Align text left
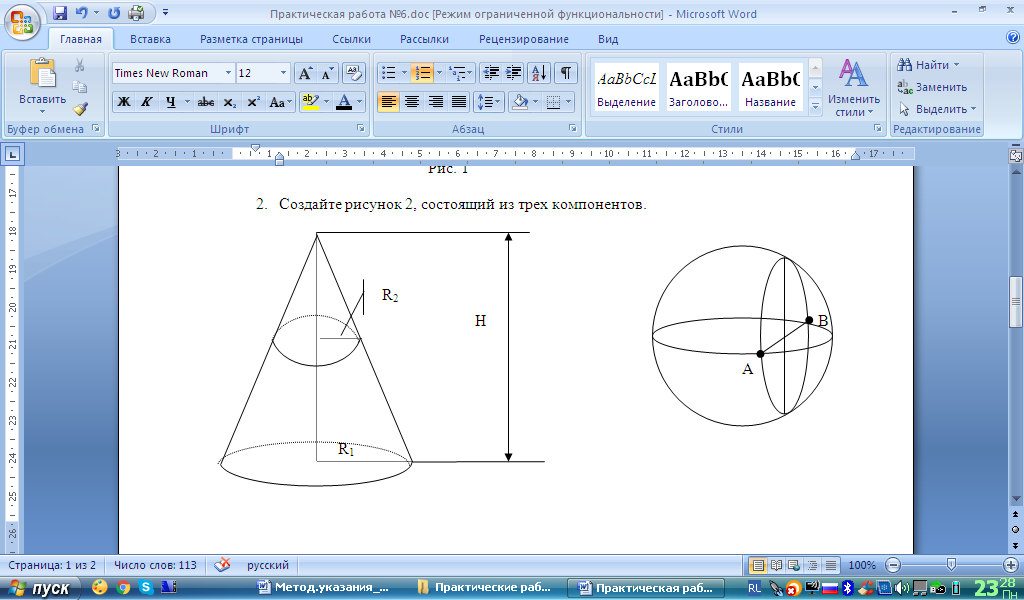1024x600 pixels. click(389, 102)
